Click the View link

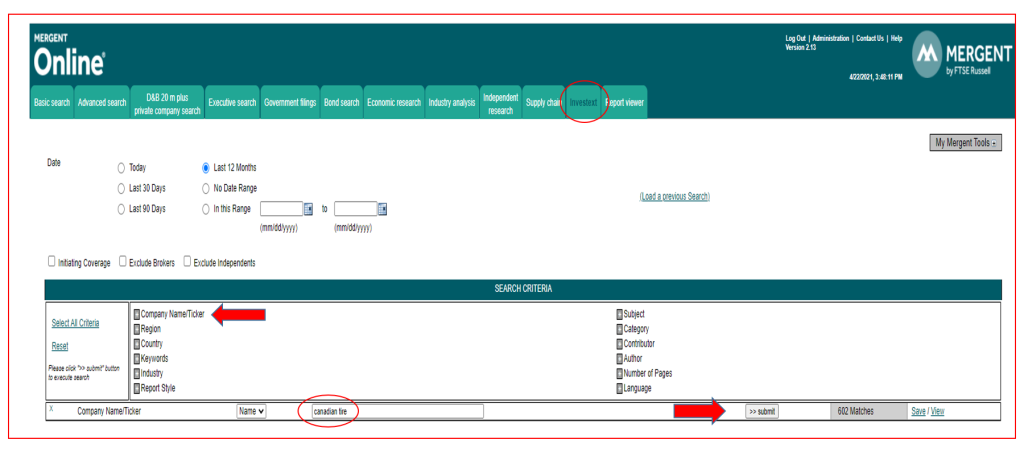[x=937, y=412]
